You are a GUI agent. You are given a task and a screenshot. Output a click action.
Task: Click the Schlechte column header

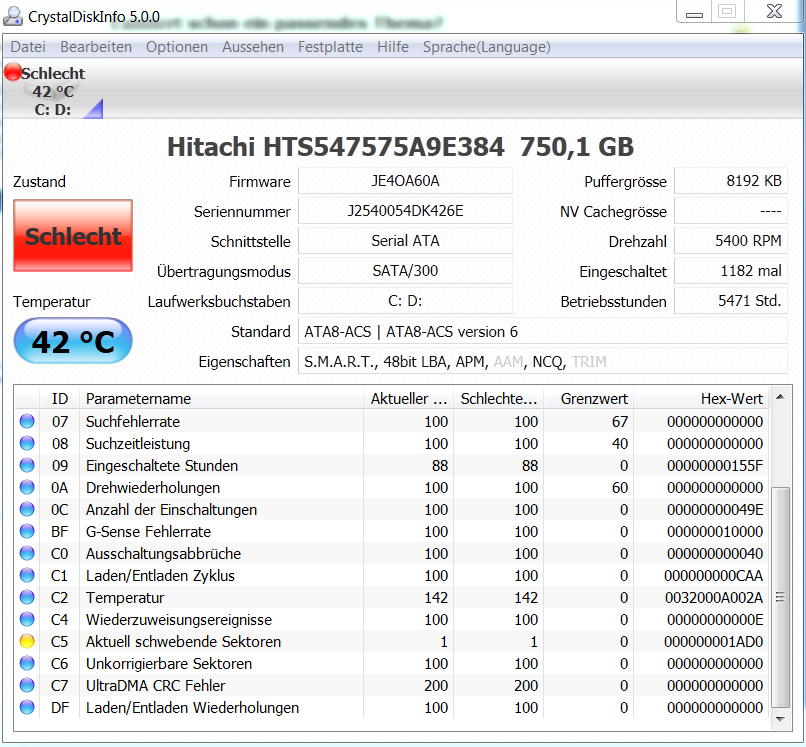(x=499, y=398)
